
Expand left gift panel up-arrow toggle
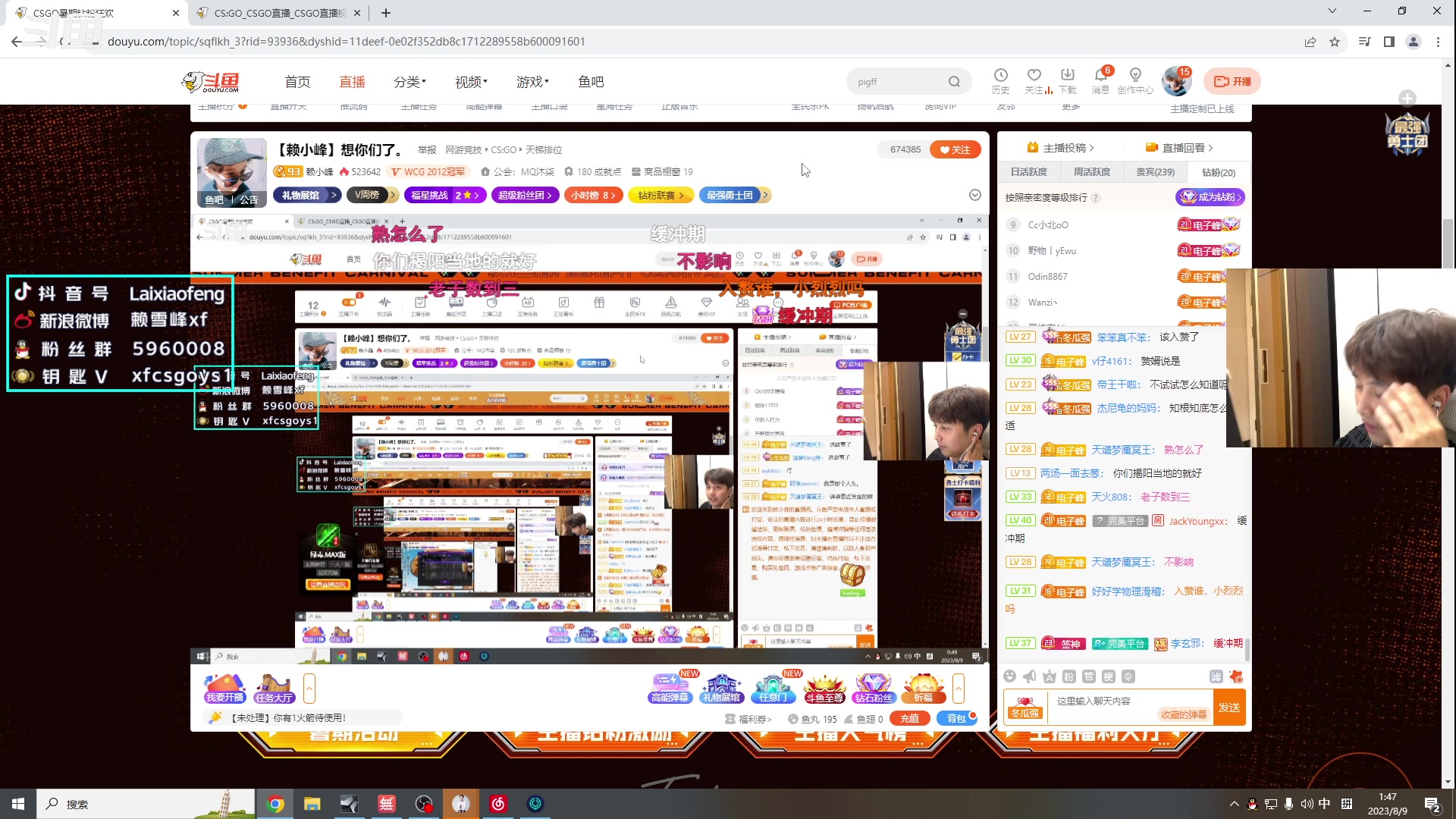pyautogui.click(x=309, y=689)
